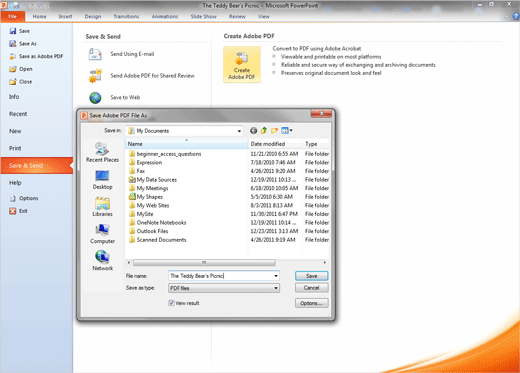Click the Save as Adobe PDF icon
This screenshot has width=520, height=373.
tap(13, 56)
